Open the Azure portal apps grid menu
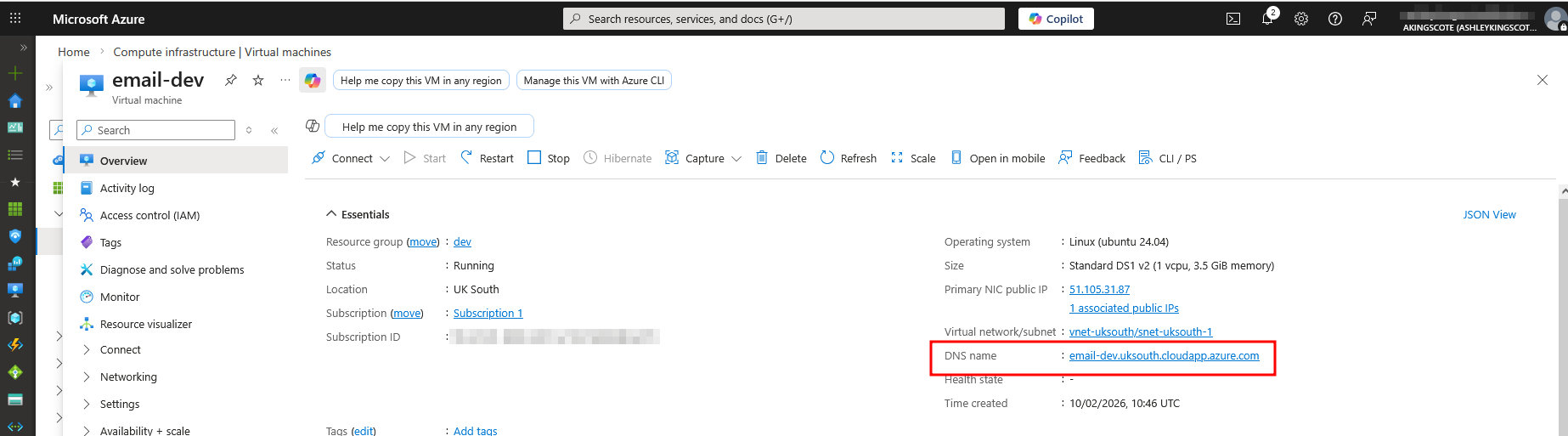The height and width of the screenshot is (436, 1568). [x=15, y=18]
